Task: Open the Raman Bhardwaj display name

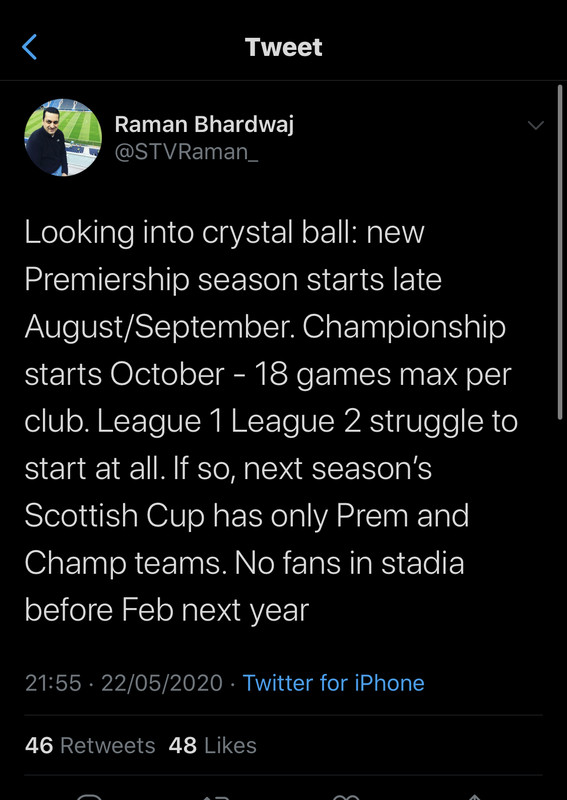Action: (x=204, y=124)
